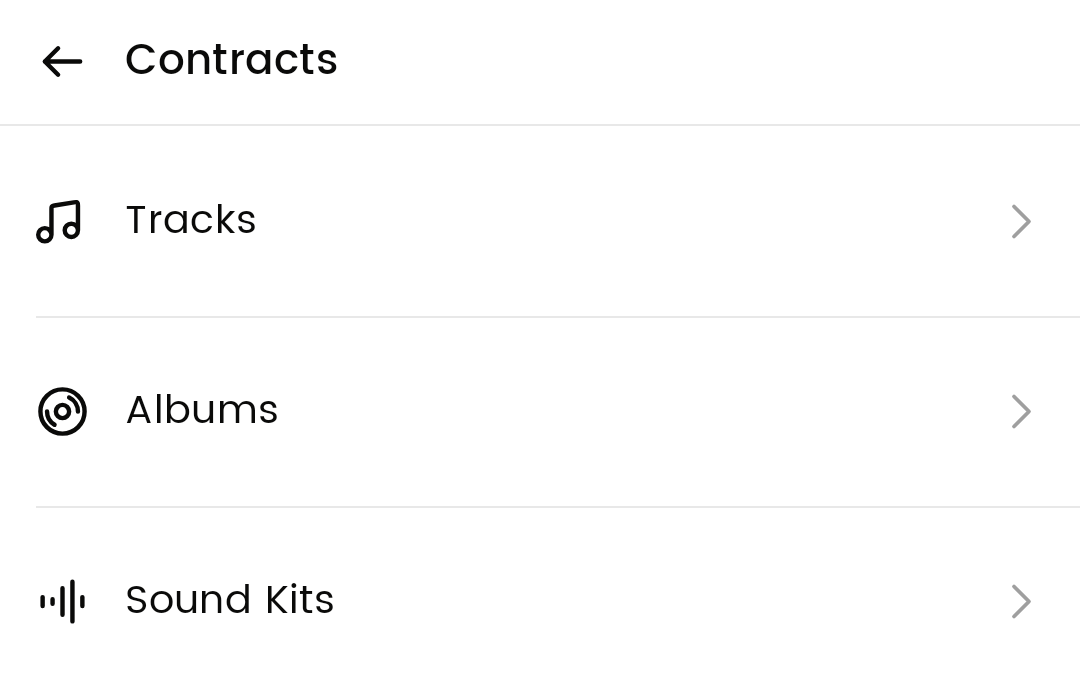Click the chevron at the Sound Kits row end

click(1021, 601)
